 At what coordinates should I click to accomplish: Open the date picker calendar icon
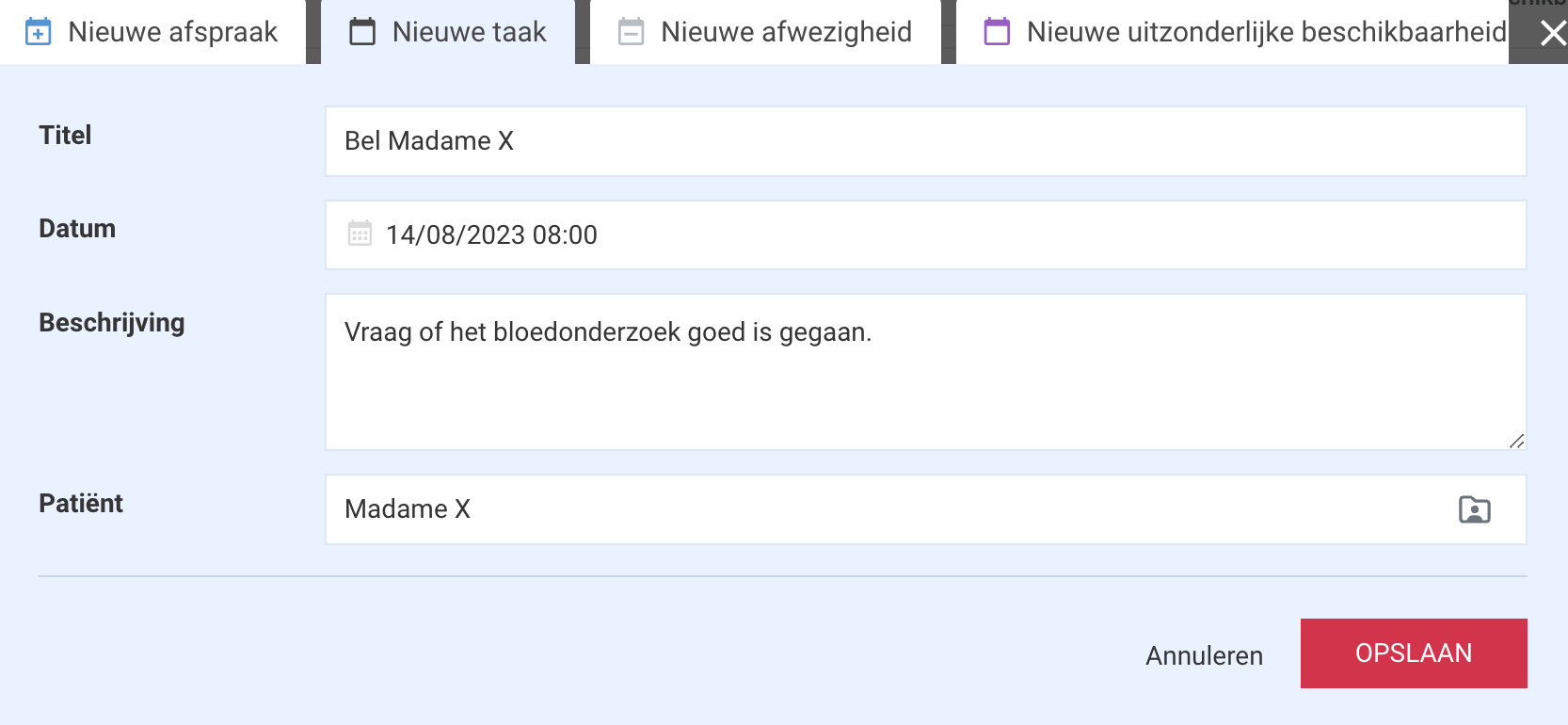360,234
